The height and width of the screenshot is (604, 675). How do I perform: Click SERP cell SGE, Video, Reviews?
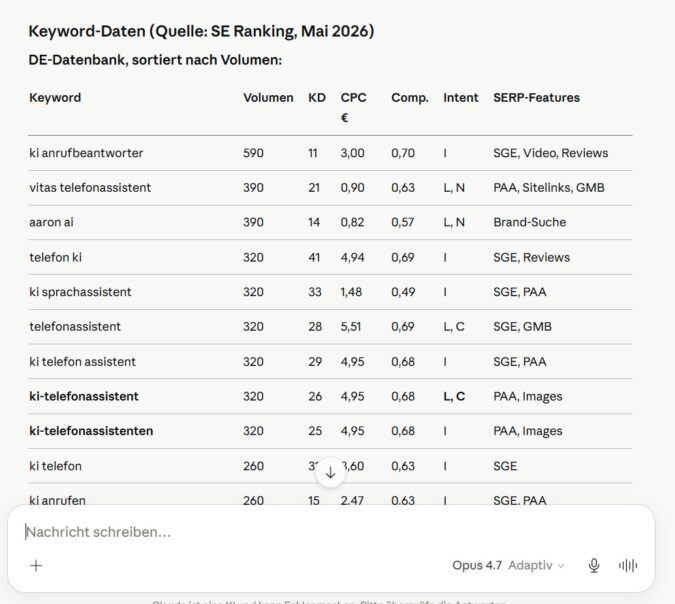tap(551, 153)
